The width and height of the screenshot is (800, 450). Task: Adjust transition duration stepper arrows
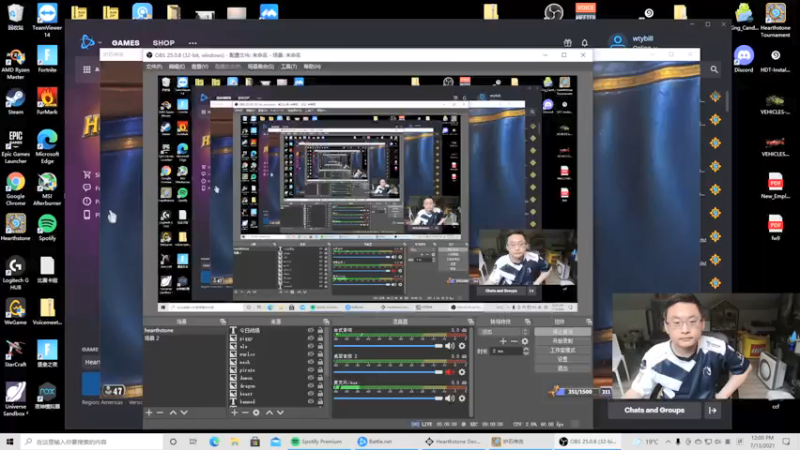(526, 351)
